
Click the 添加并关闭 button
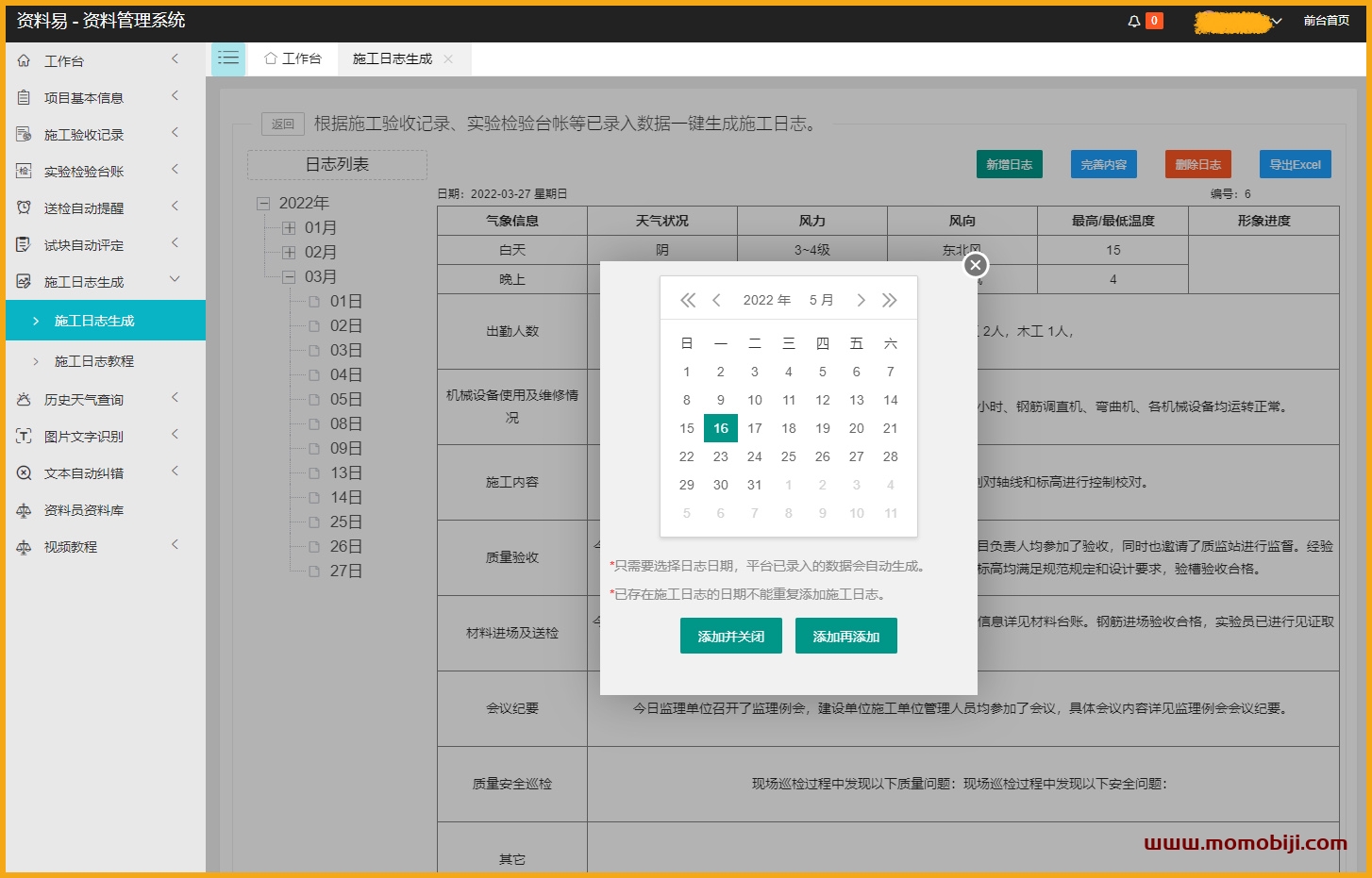pyautogui.click(x=731, y=637)
